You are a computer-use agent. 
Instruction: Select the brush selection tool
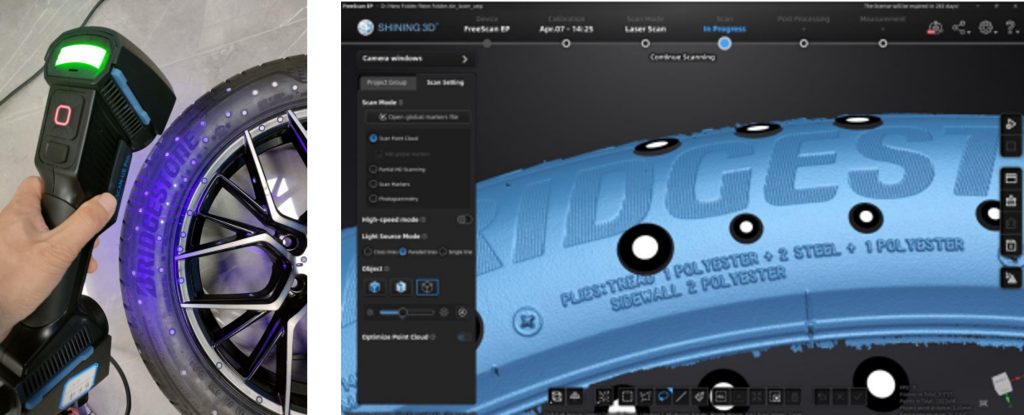coord(701,397)
